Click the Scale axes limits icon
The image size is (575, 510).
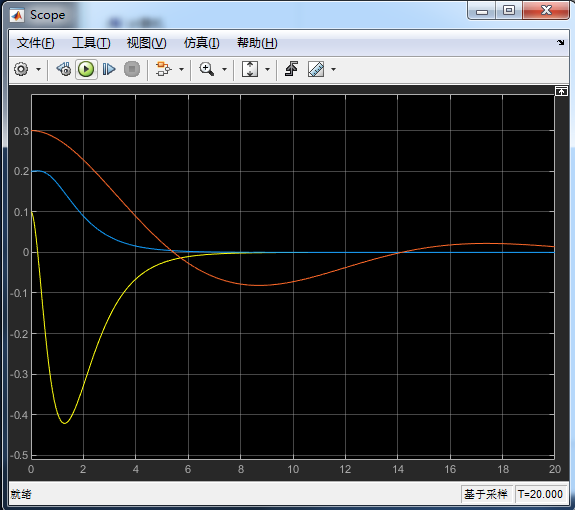250,69
